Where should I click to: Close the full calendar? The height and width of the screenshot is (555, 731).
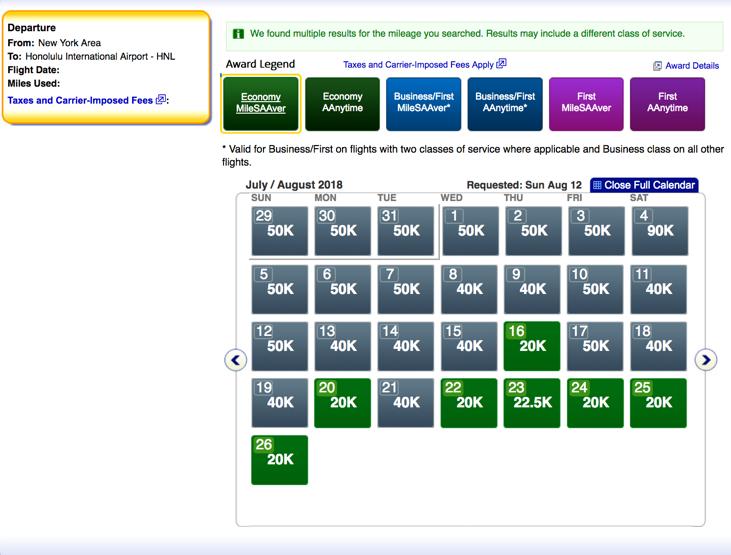tap(644, 185)
